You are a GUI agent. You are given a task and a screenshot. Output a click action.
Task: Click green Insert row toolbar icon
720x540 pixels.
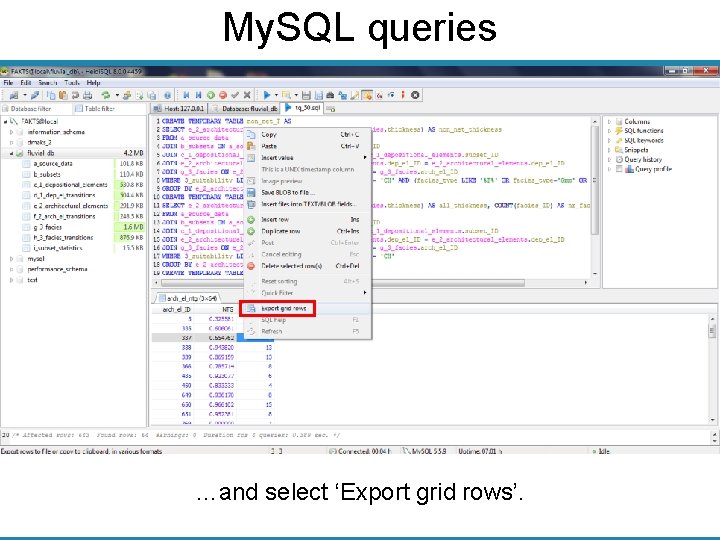tap(211, 96)
